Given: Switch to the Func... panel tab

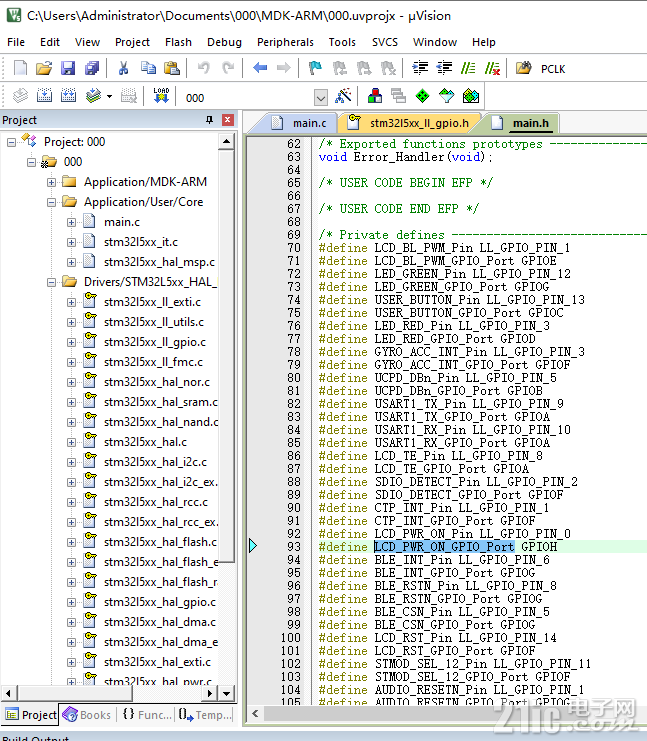Looking at the screenshot, I should pyautogui.click(x=146, y=715).
